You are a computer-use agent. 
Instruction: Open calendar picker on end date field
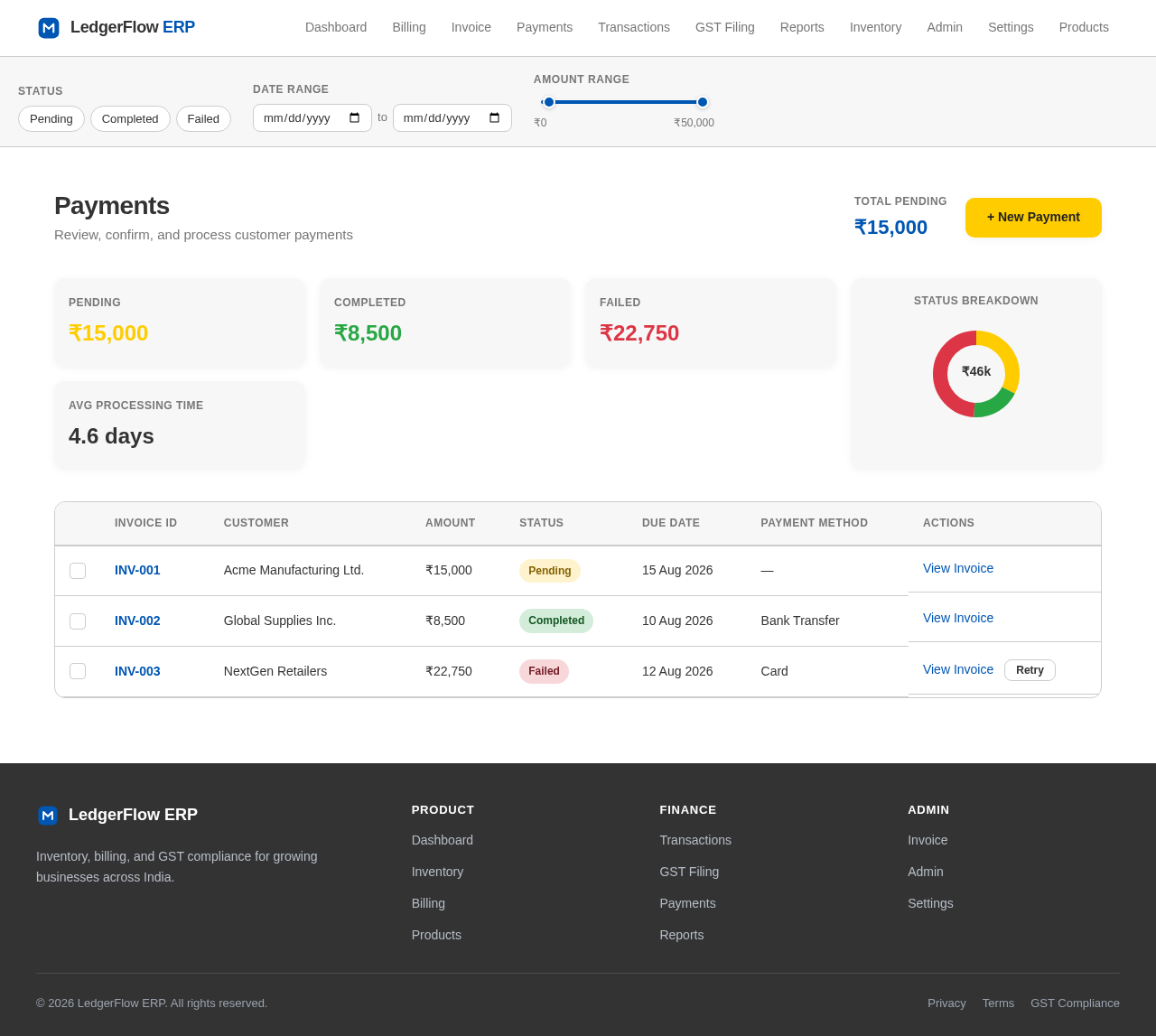[494, 118]
